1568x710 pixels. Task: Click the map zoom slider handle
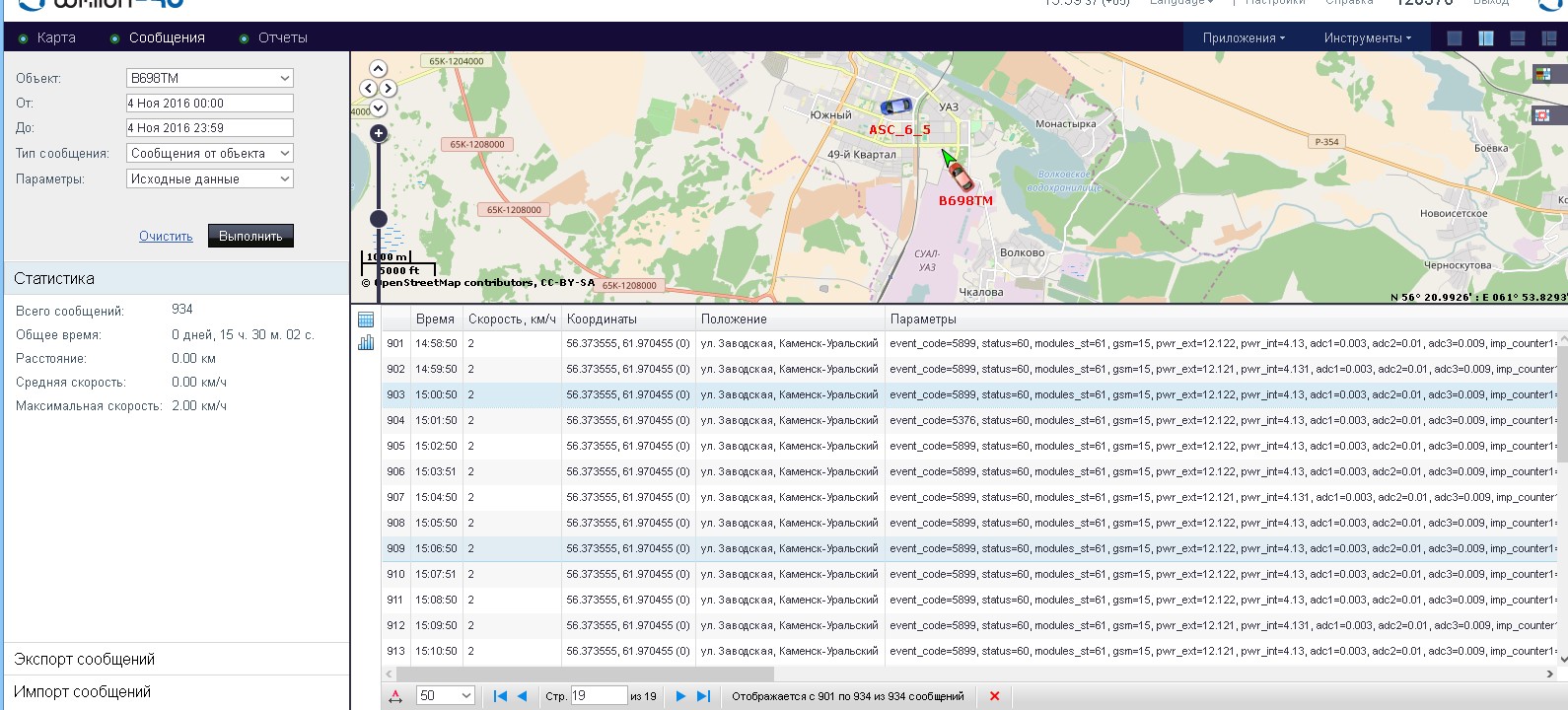point(379,218)
